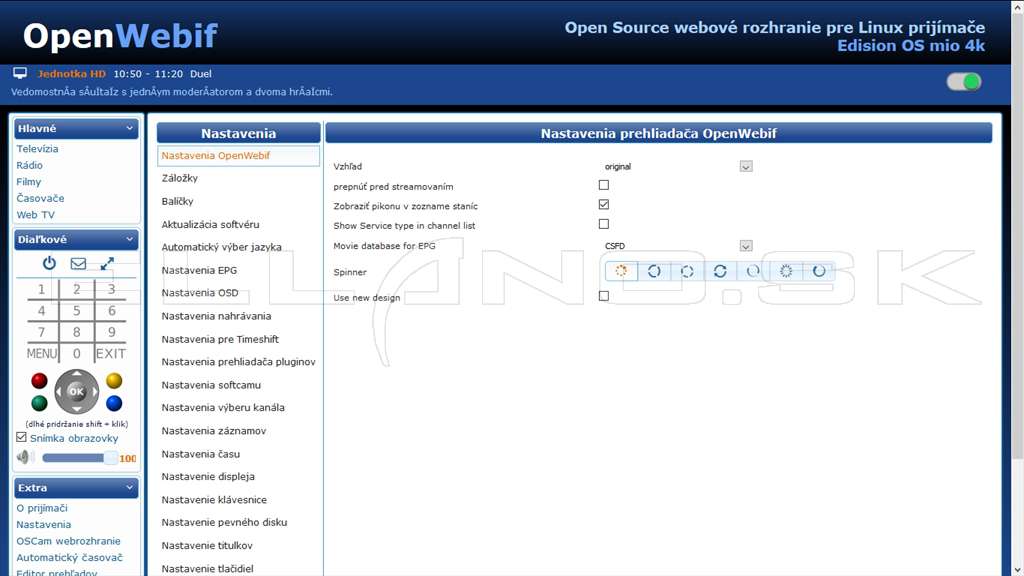Toggle 'Use new design' checkbox

[x=603, y=296]
